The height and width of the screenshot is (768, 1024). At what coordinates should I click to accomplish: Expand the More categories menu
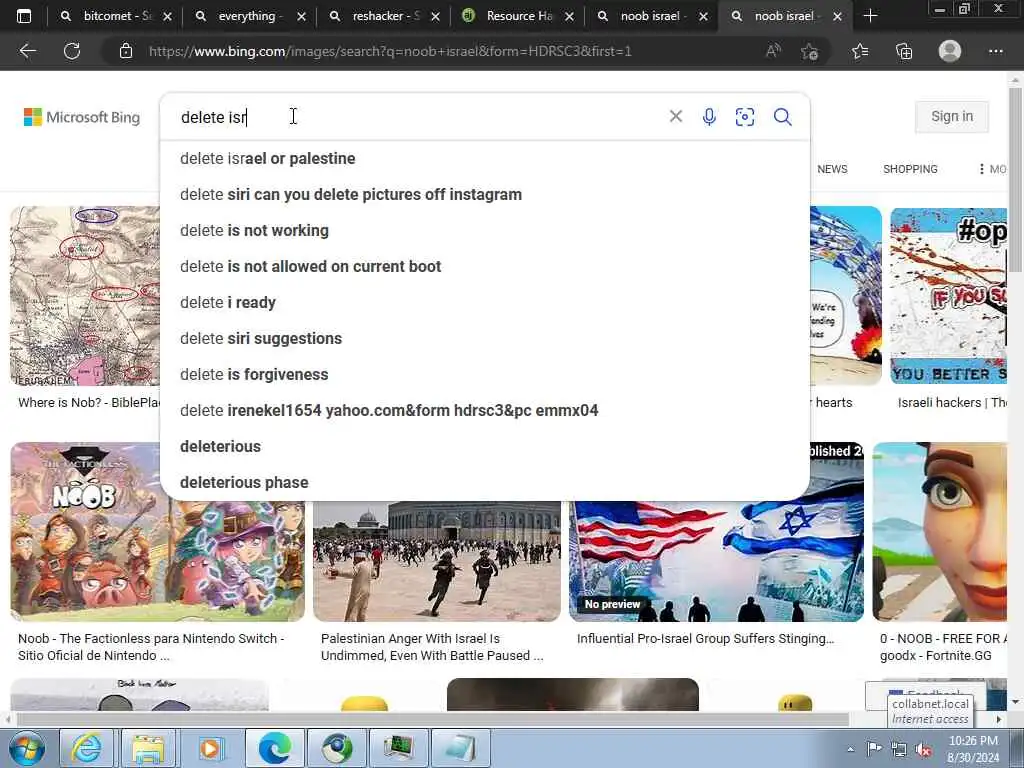coord(992,169)
